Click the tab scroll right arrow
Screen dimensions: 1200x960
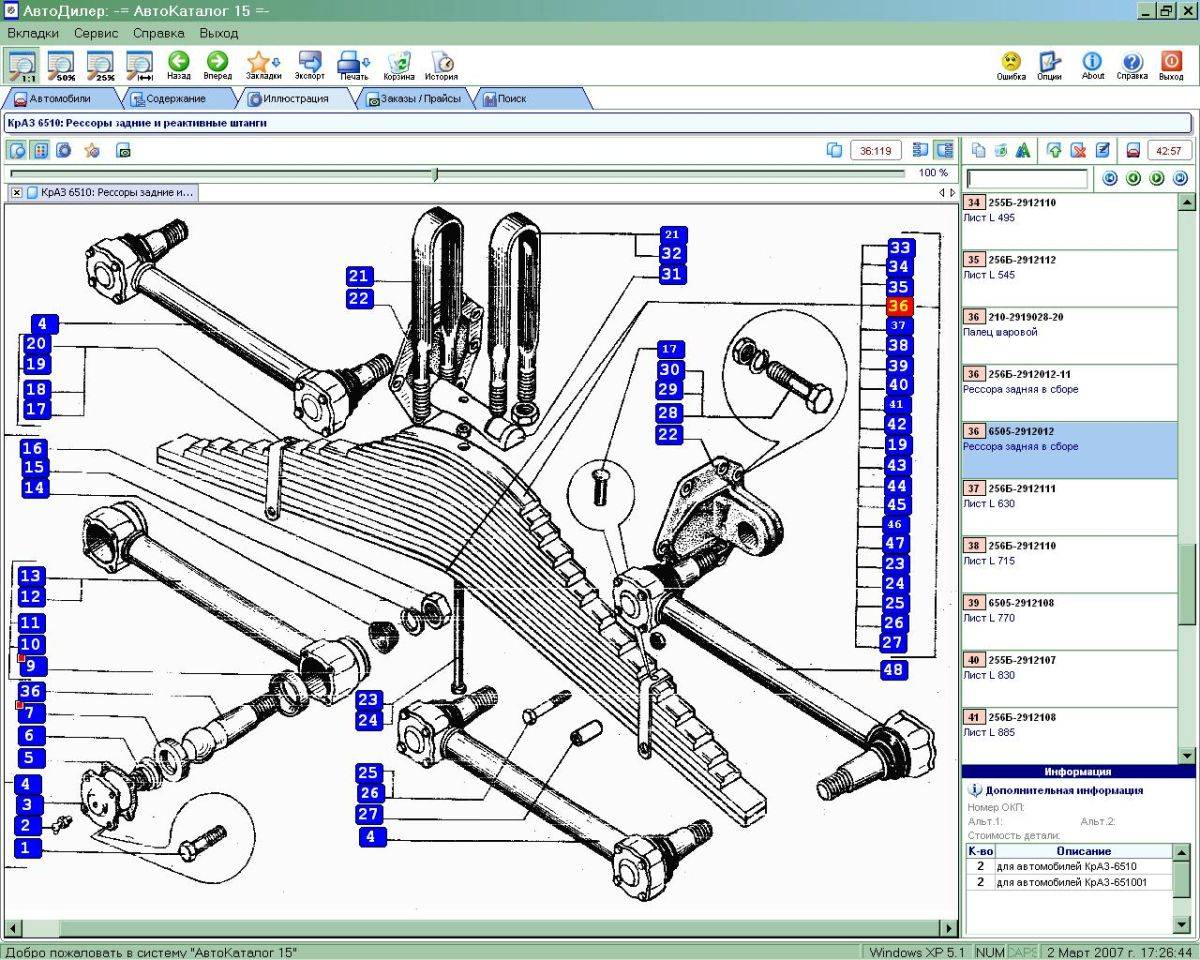(952, 192)
